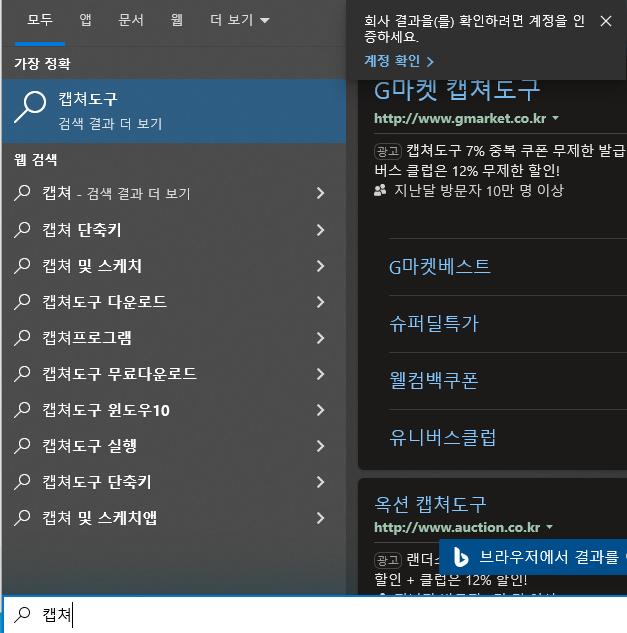Click the search icon beside 캡쳐도구 실행
Image resolution: width=627 pixels, height=633 pixels.
pos(22,446)
